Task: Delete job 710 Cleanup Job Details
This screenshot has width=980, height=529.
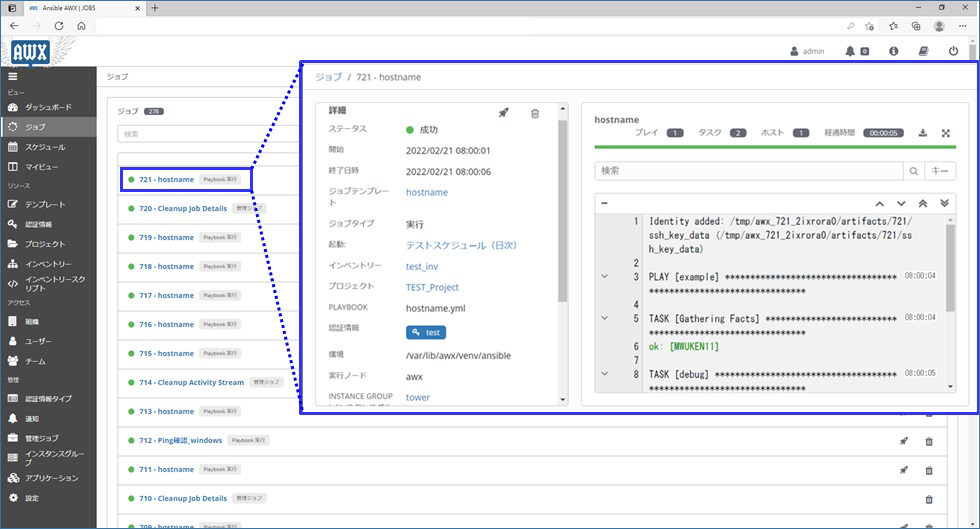Action: [929, 499]
